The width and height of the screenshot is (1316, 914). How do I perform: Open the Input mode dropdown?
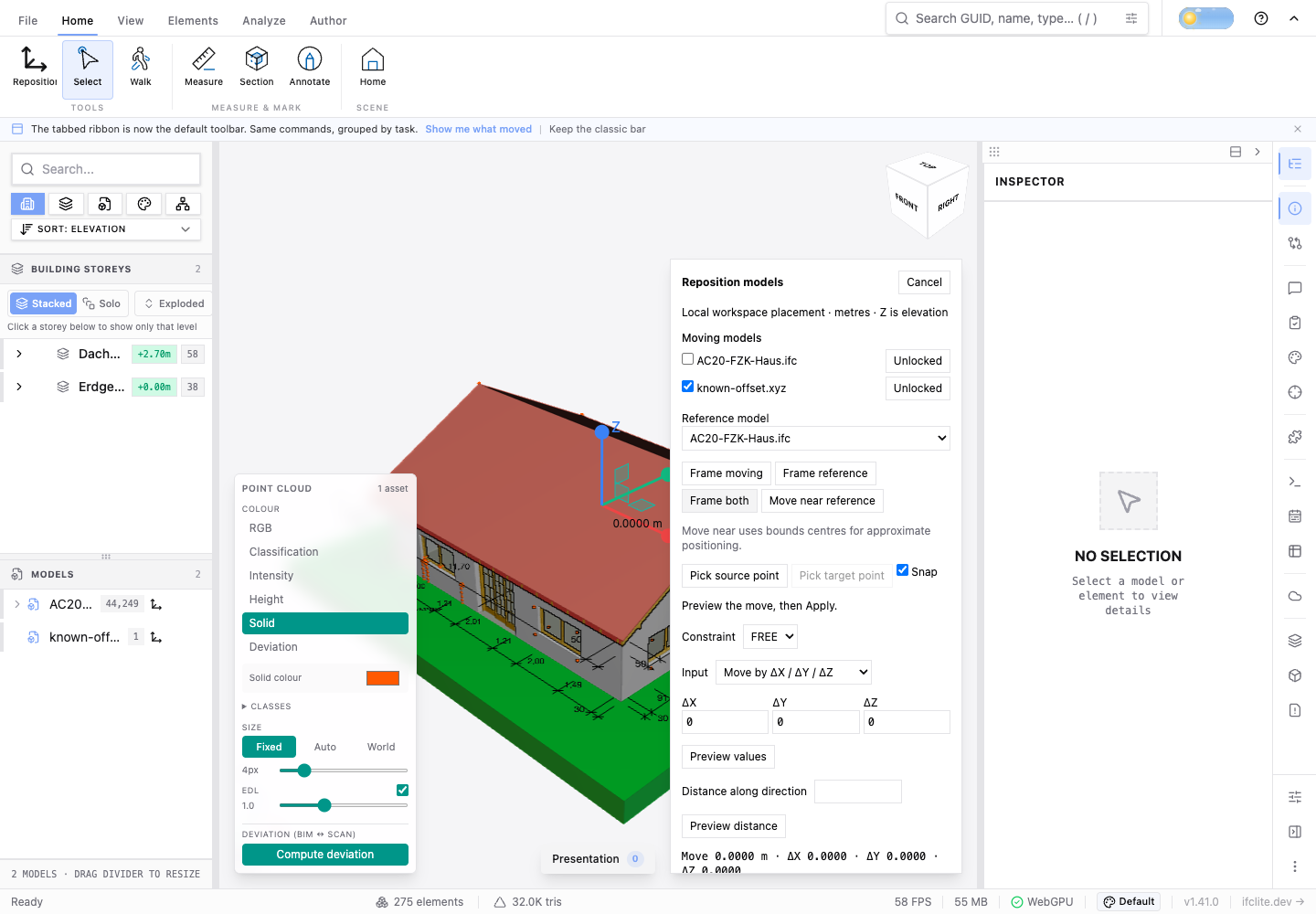(793, 673)
